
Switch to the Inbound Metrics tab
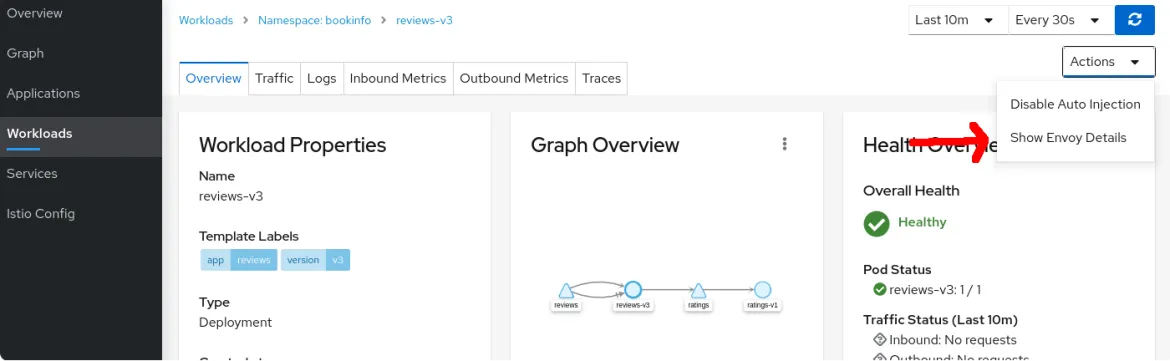click(398, 78)
